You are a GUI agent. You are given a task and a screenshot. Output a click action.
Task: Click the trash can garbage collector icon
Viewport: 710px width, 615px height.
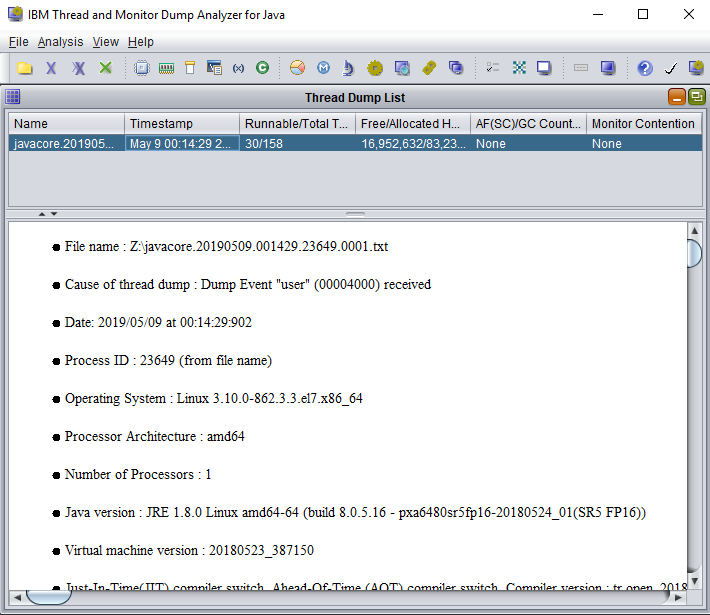[x=190, y=68]
